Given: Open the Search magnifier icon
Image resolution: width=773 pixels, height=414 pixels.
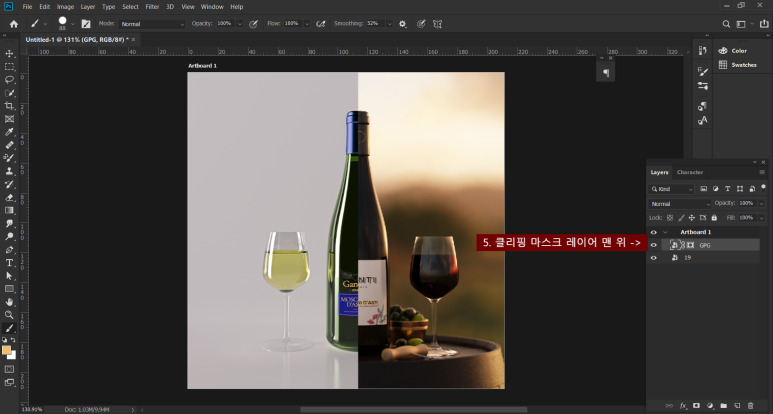Looking at the screenshot, I should (726, 24).
